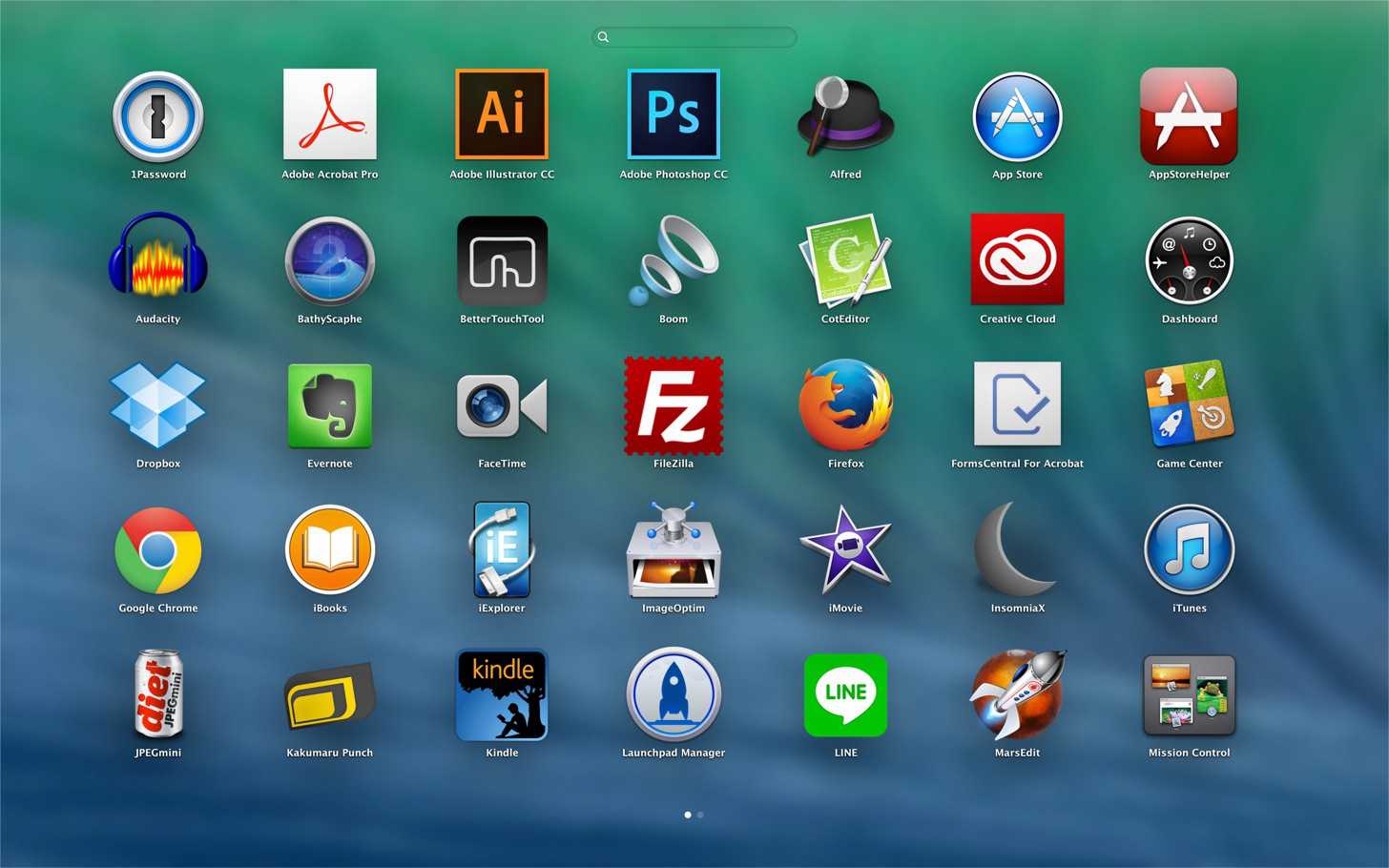This screenshot has height=868, width=1389.
Task: Launch the Kindle app
Action: point(502,695)
